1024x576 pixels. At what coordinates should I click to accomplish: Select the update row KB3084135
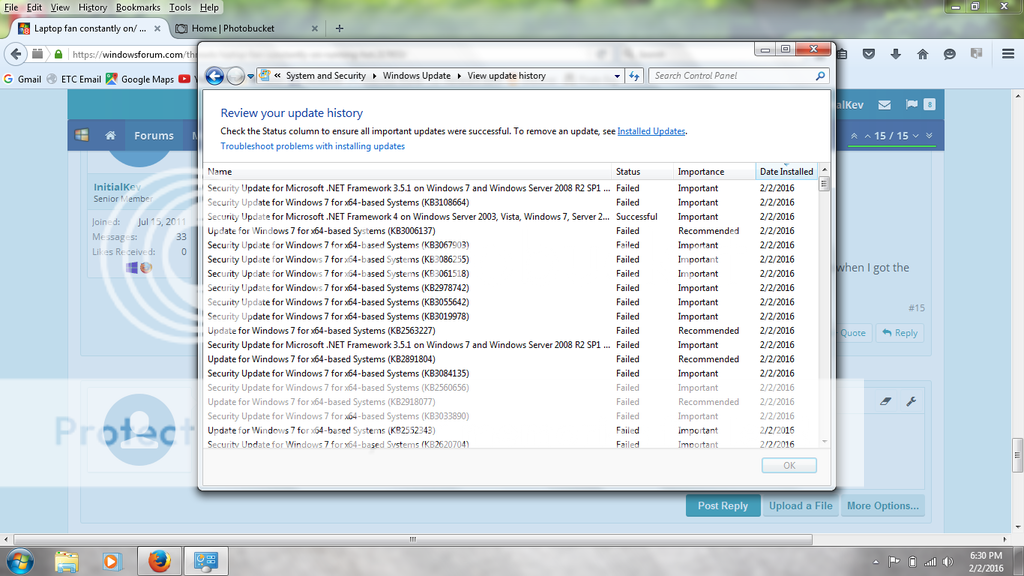[511, 374]
